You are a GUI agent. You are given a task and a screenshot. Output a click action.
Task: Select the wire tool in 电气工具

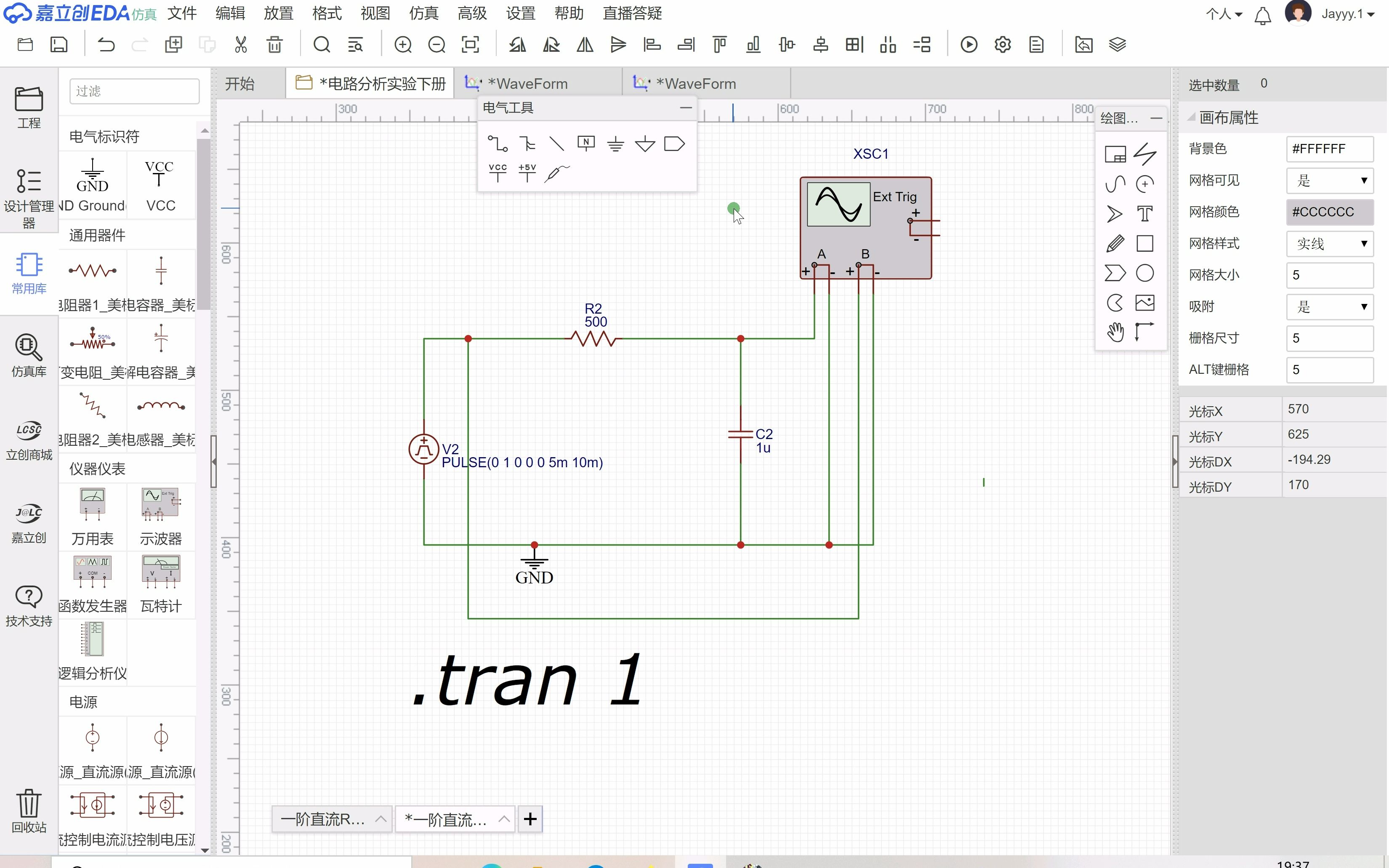(497, 143)
